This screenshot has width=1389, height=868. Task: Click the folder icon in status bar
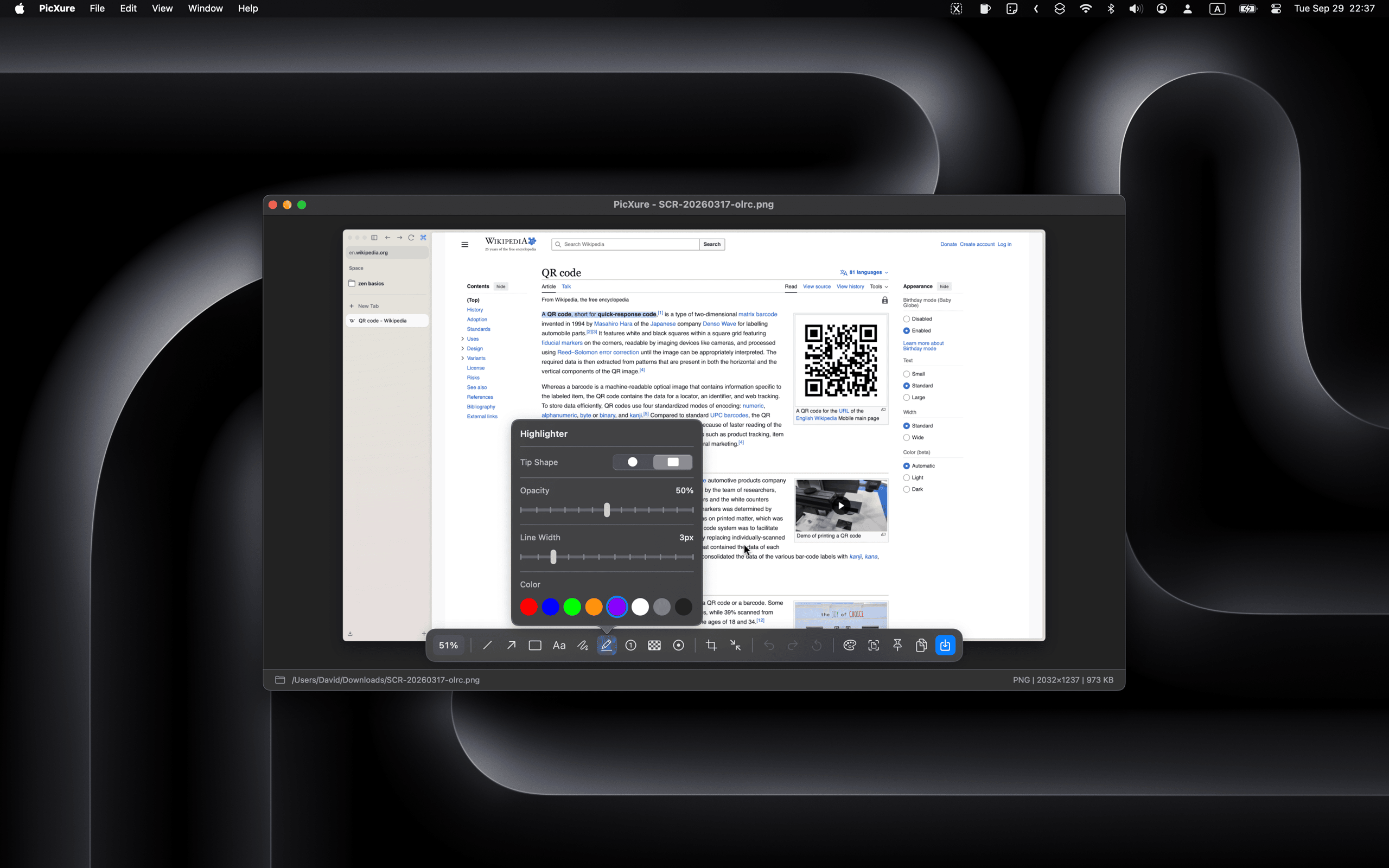pyautogui.click(x=280, y=680)
